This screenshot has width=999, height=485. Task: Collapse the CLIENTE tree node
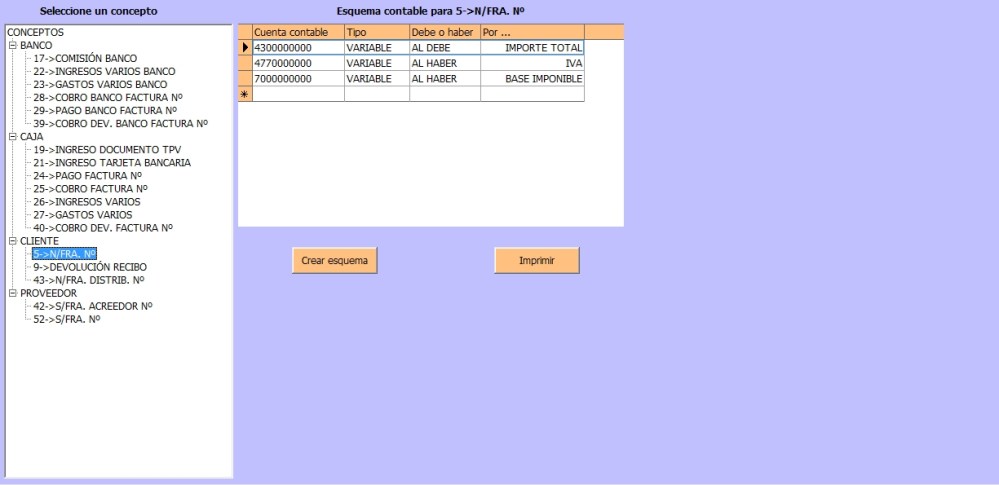(12, 241)
